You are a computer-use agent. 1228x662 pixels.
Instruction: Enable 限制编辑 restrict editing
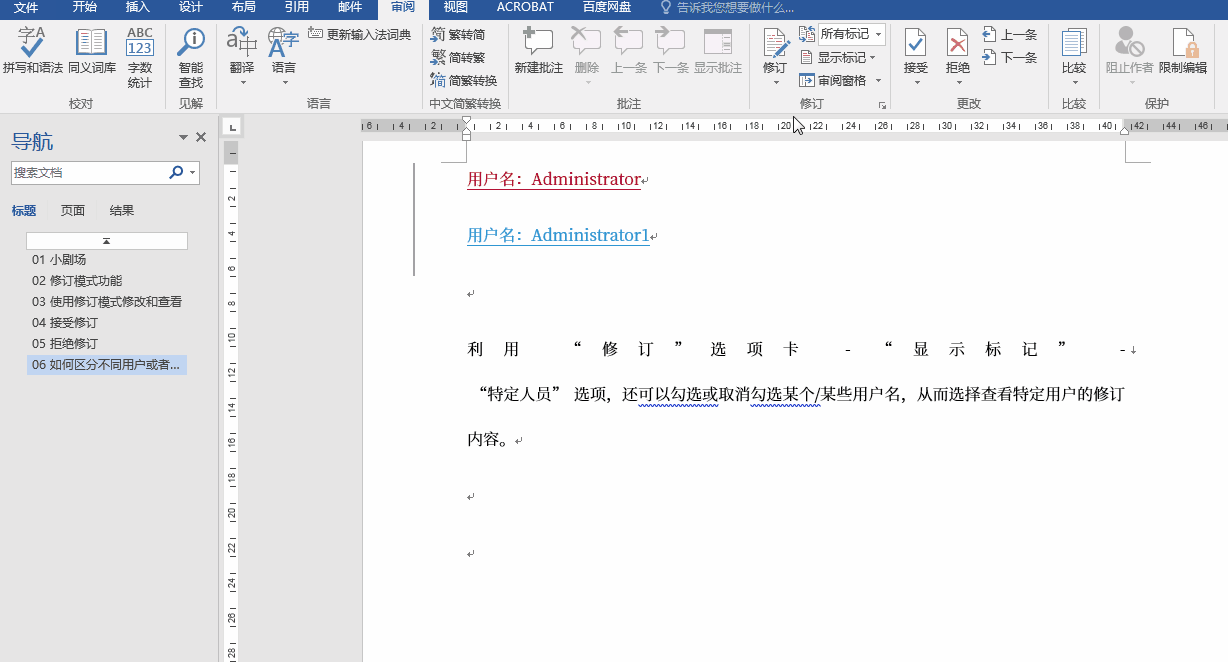[1184, 52]
